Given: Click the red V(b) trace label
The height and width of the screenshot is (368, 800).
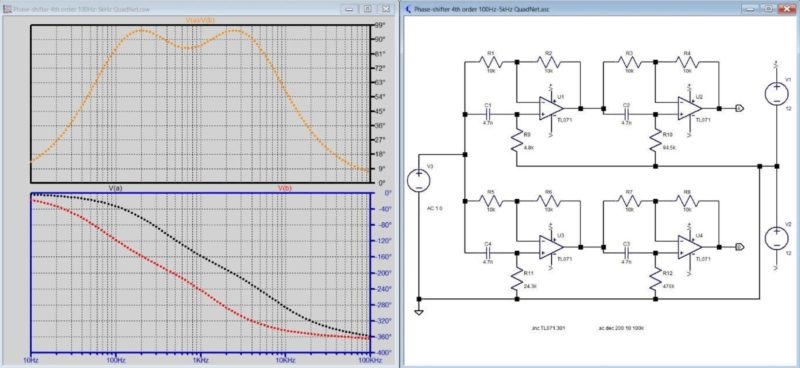Looking at the screenshot, I should coord(285,188).
